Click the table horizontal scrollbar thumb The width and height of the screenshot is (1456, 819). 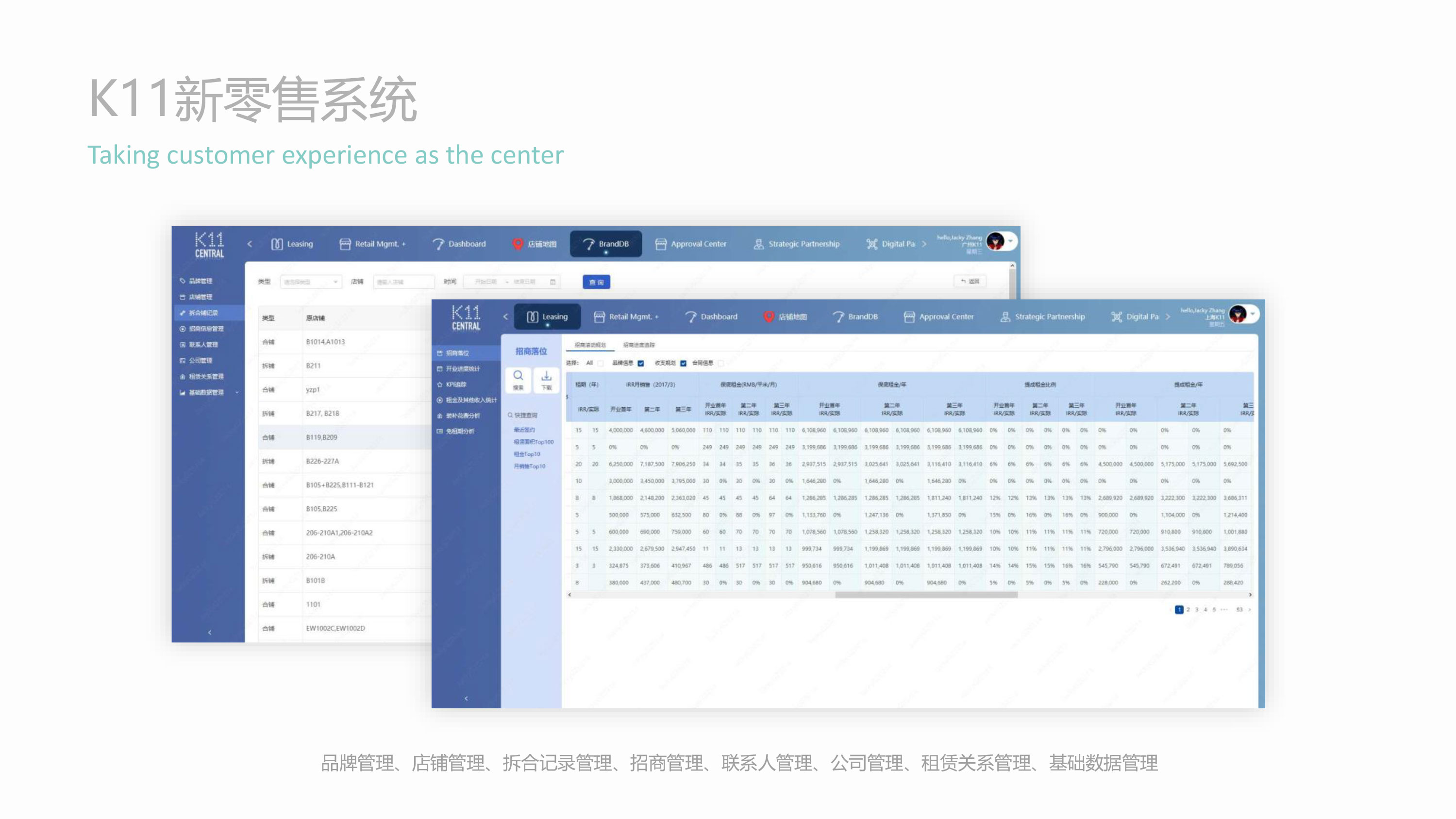coord(926,595)
